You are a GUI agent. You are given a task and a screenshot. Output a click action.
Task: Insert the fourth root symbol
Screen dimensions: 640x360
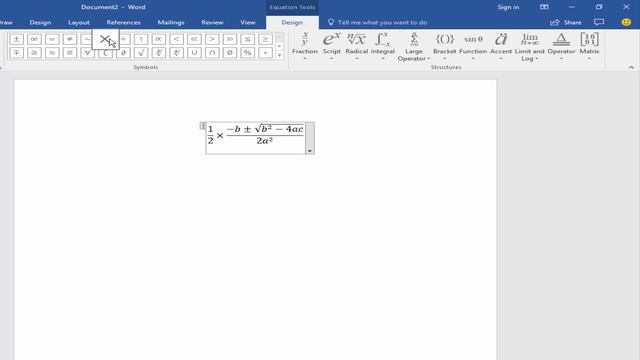[176, 53]
